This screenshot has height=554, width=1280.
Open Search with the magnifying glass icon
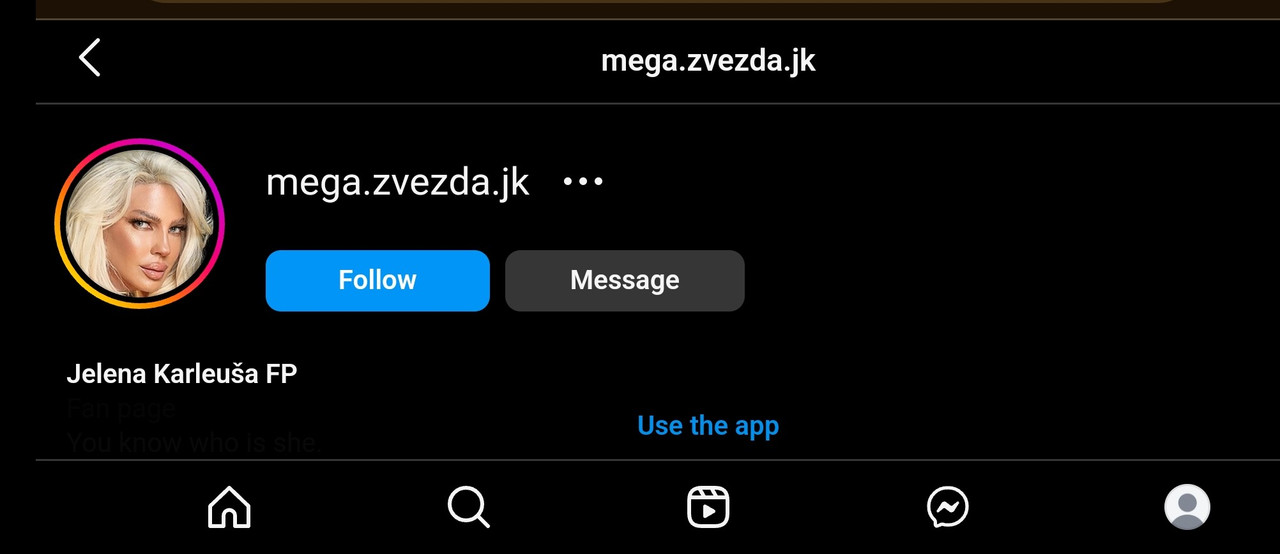click(468, 507)
